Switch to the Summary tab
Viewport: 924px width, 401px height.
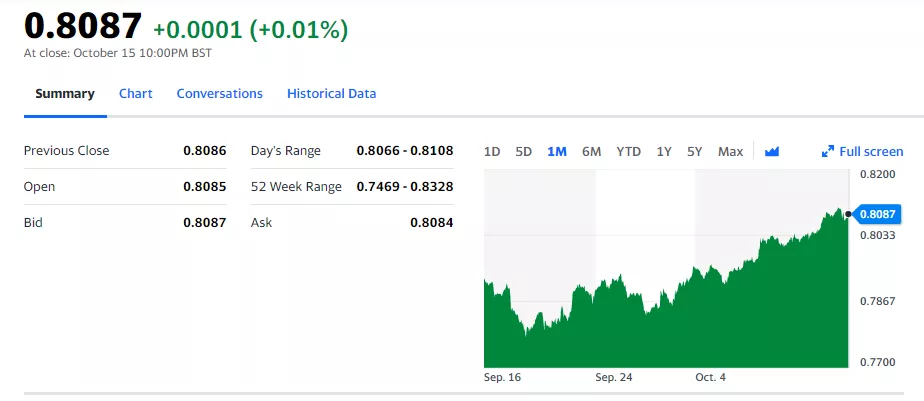pyautogui.click(x=65, y=94)
